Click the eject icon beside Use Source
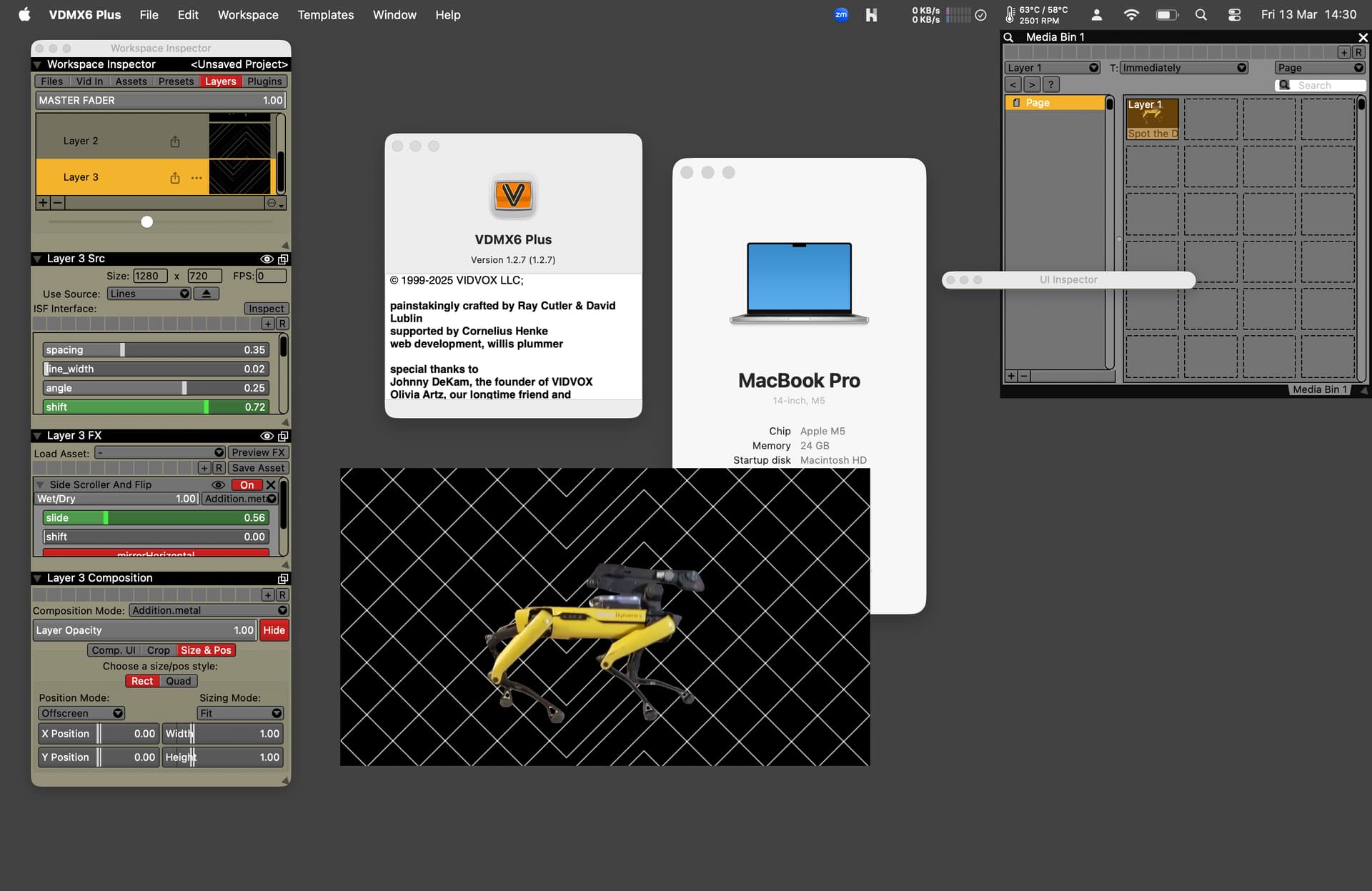1372x891 pixels. [x=207, y=294]
